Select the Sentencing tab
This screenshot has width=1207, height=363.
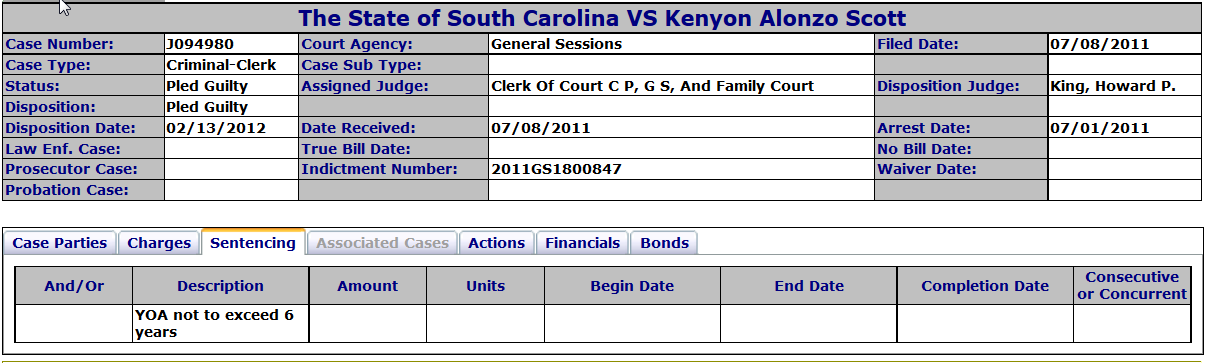point(253,242)
